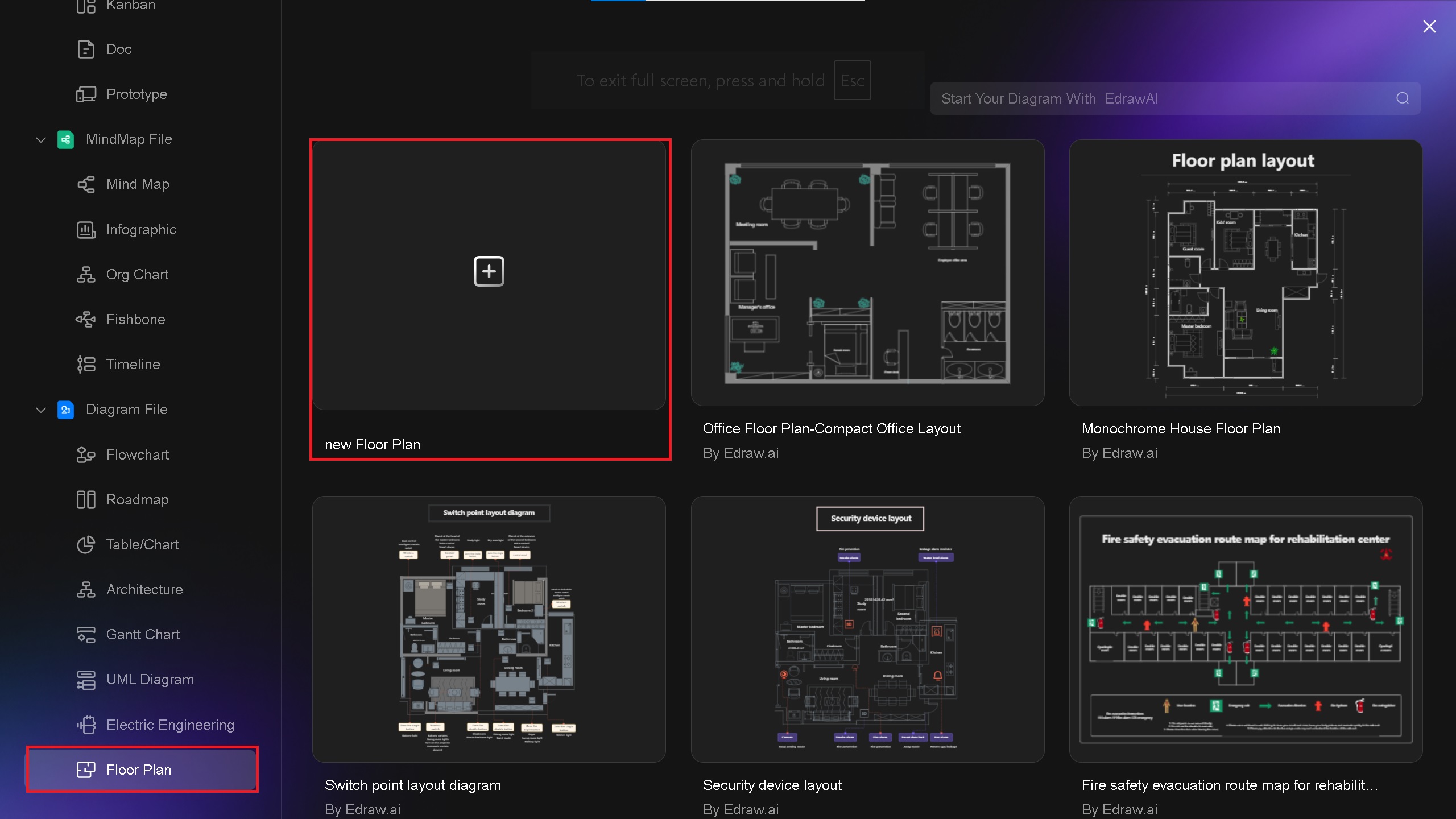The height and width of the screenshot is (819, 1456).
Task: Open Timeline templates
Action: point(142,365)
